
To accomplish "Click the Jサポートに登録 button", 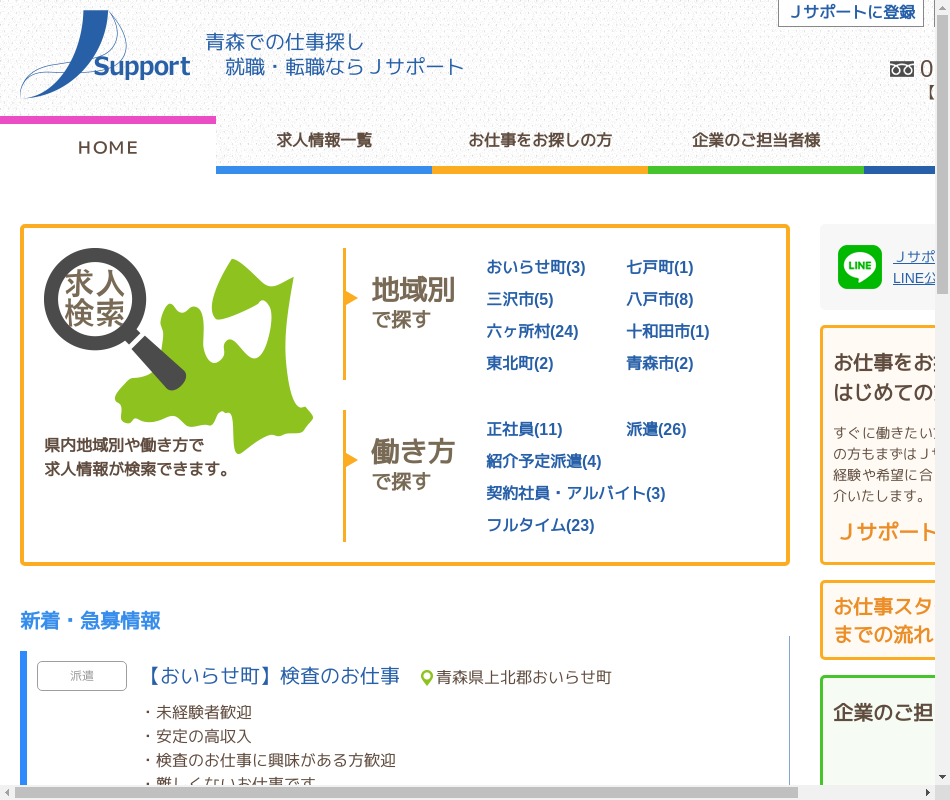I will (852, 12).
